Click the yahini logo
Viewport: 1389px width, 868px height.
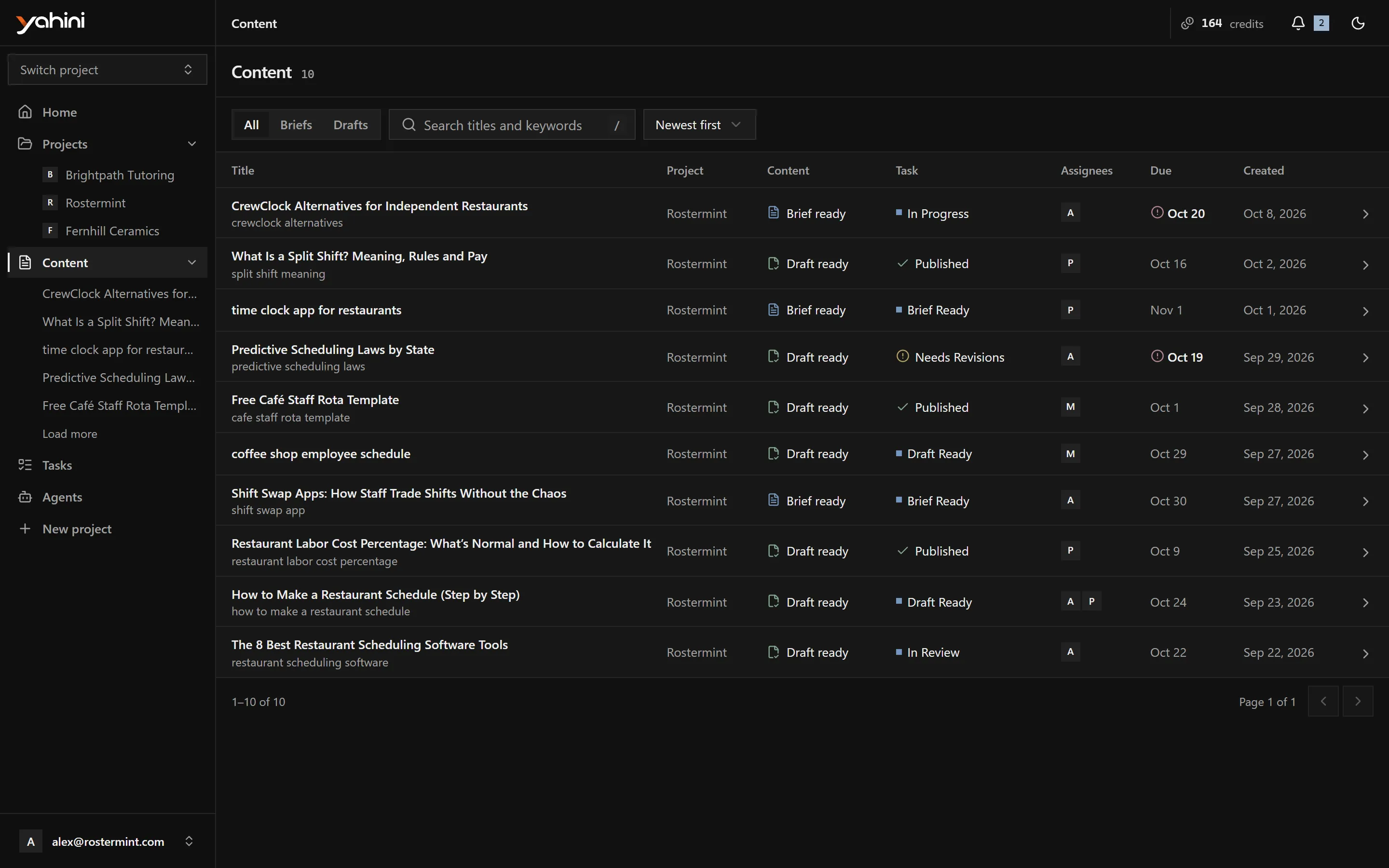tap(51, 22)
